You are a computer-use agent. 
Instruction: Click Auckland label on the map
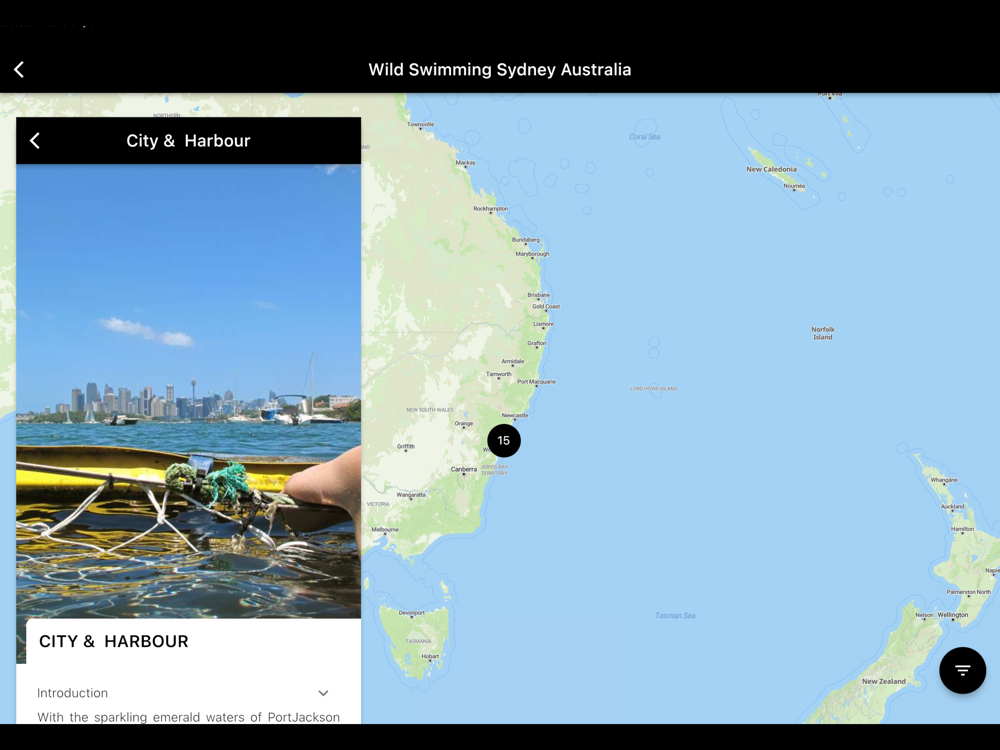click(x=952, y=506)
